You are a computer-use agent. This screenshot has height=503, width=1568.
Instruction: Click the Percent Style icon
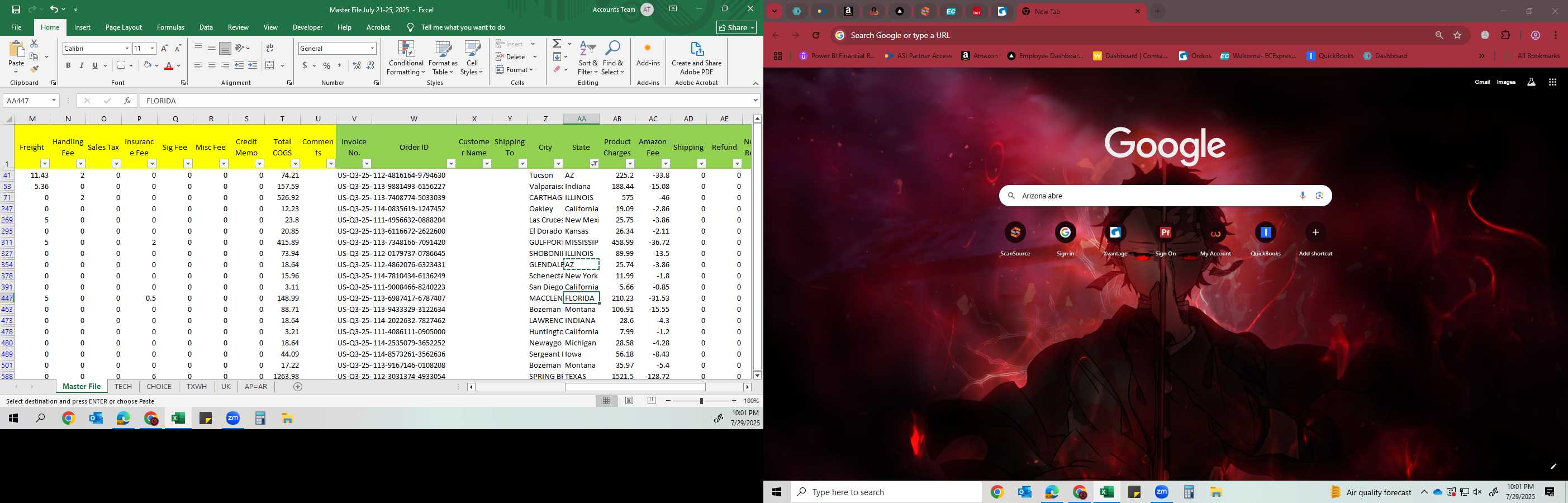pyautogui.click(x=327, y=65)
